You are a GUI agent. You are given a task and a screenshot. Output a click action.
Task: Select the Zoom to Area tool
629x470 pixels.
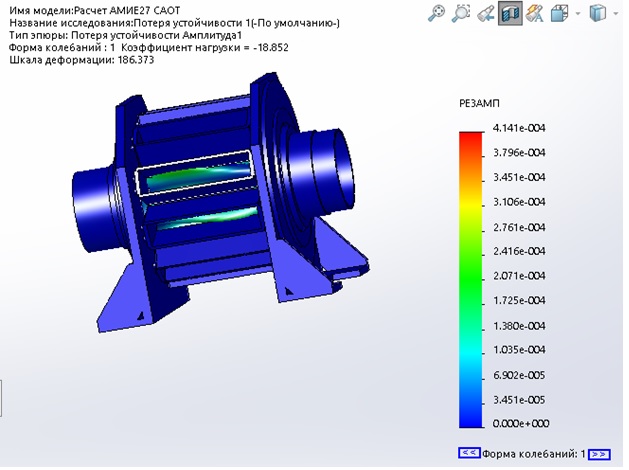pyautogui.click(x=461, y=13)
